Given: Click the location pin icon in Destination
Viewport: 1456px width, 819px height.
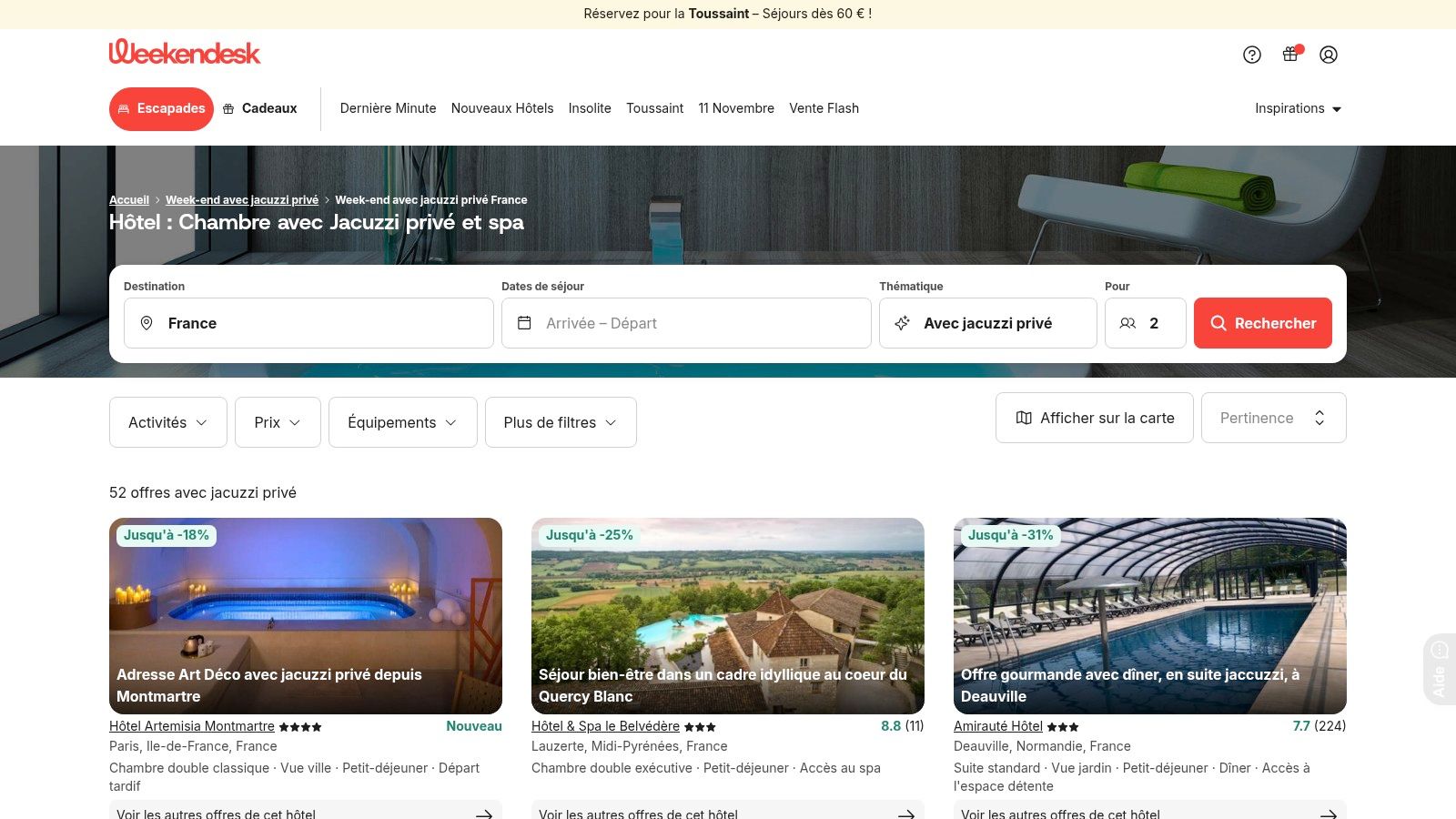Looking at the screenshot, I should click(147, 323).
